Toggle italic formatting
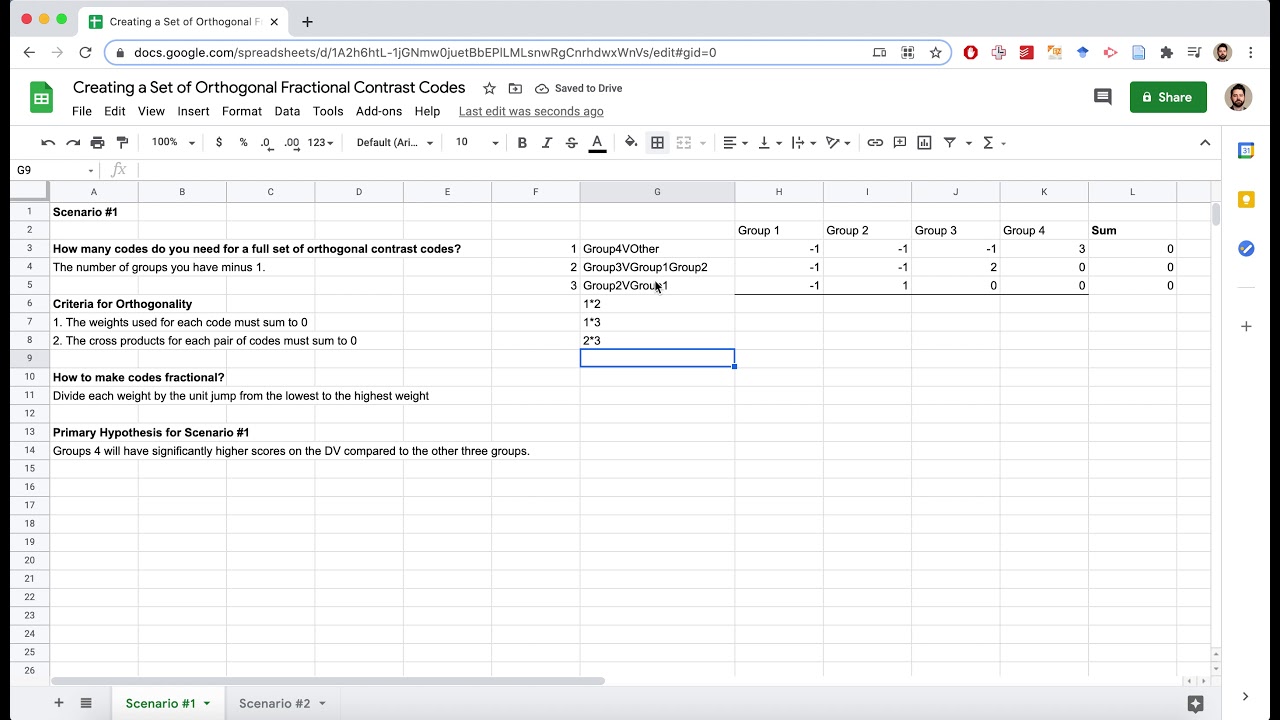Screen dimensions: 1280x720 [x=547, y=143]
